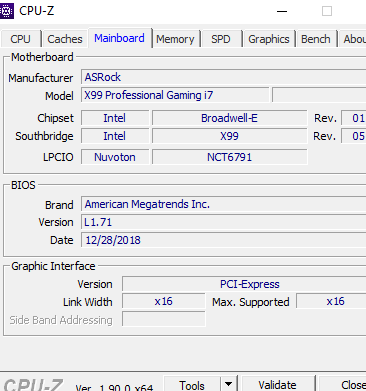Image resolution: width=366 pixels, height=391 pixels.
Task: Click the PCI-Express version value
Action: click(244, 284)
